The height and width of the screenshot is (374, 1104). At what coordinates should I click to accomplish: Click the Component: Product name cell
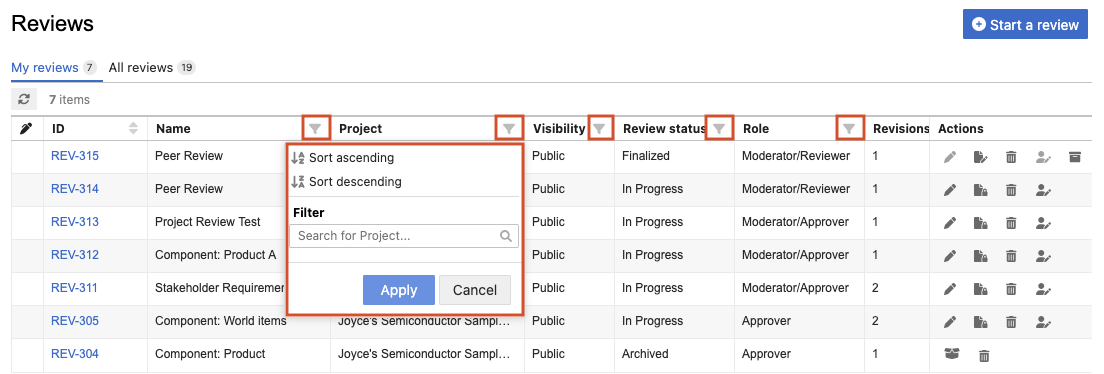pos(210,354)
